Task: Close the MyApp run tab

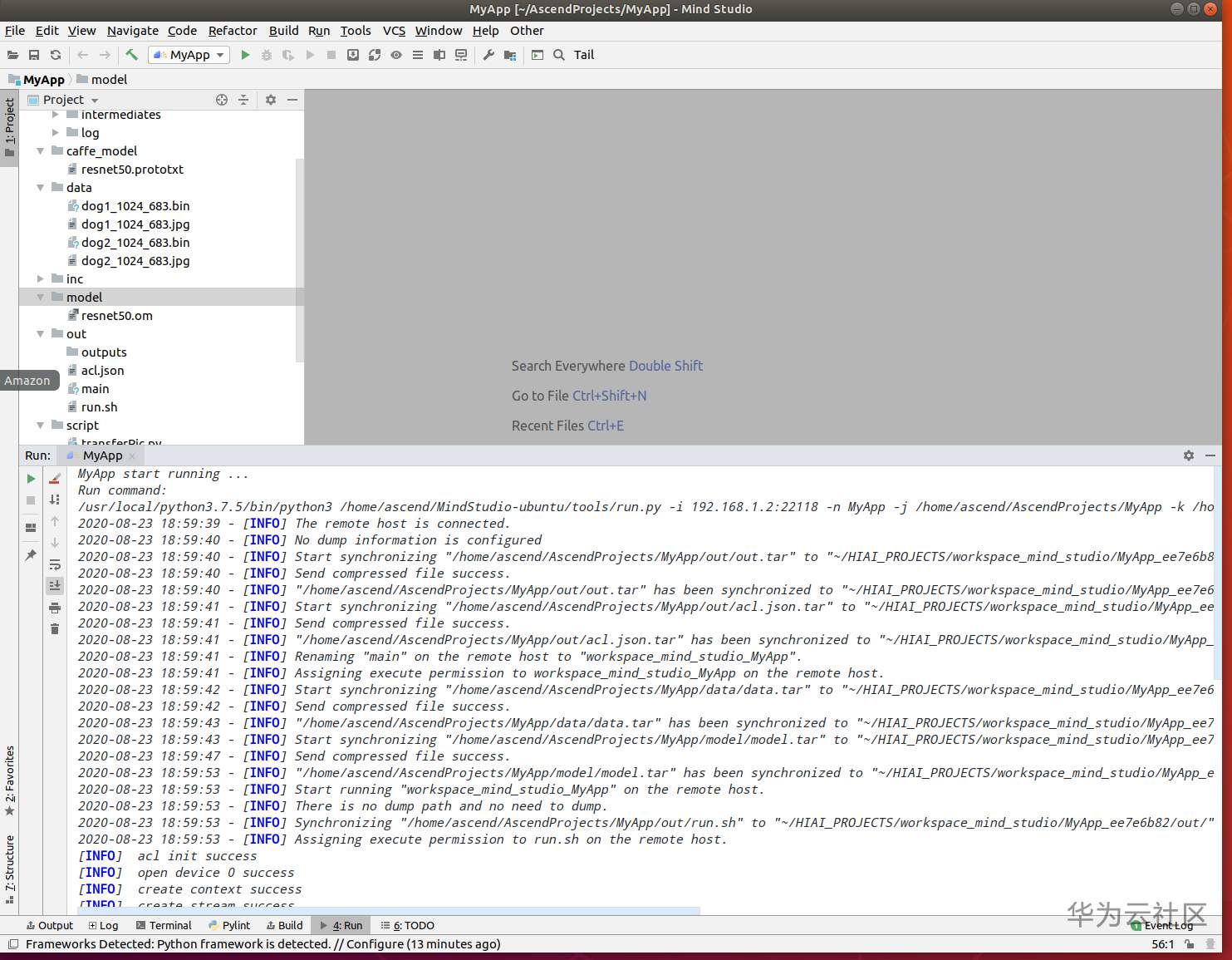Action: click(132, 455)
